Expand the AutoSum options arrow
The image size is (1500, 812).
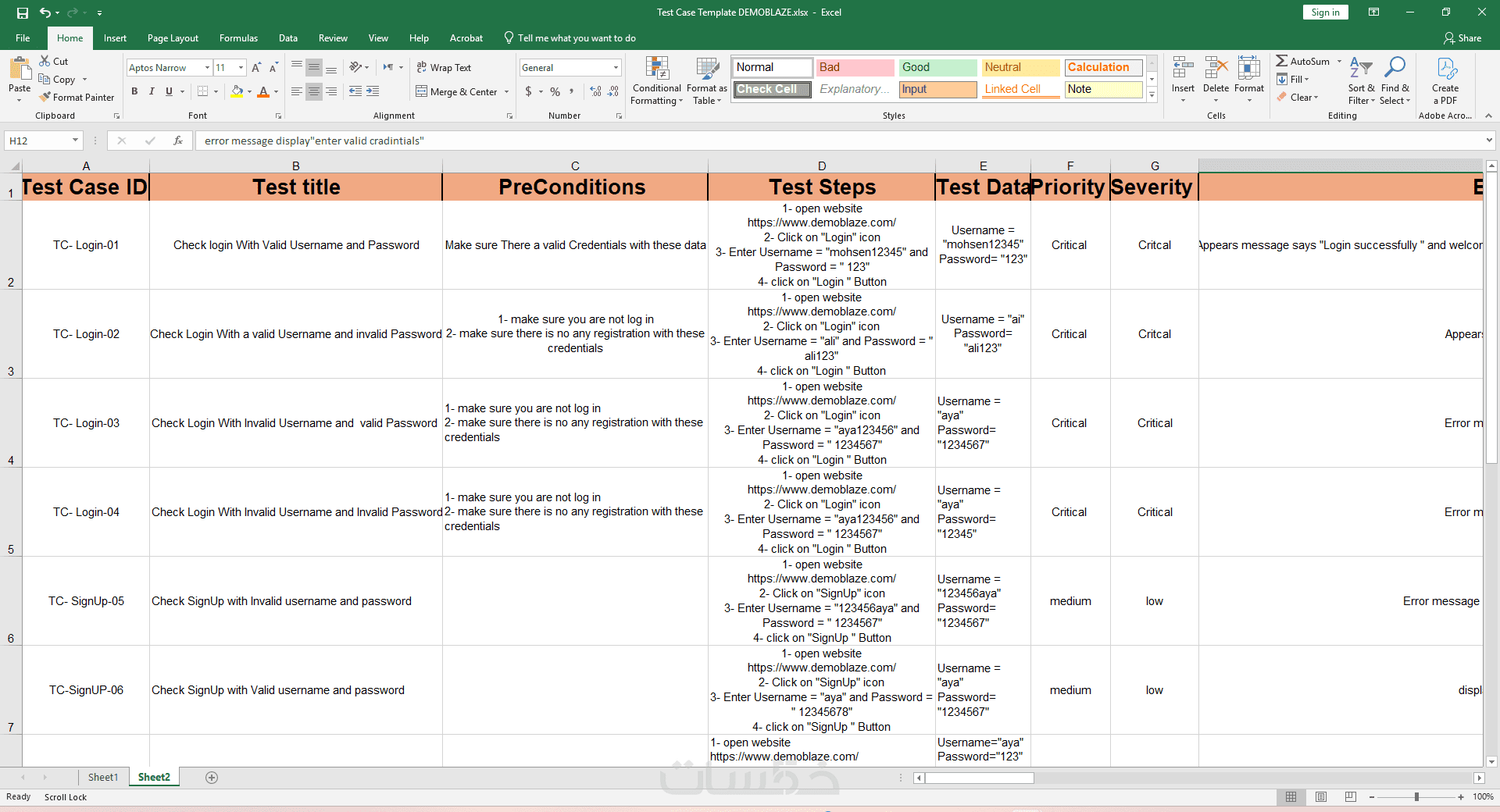coord(1339,62)
